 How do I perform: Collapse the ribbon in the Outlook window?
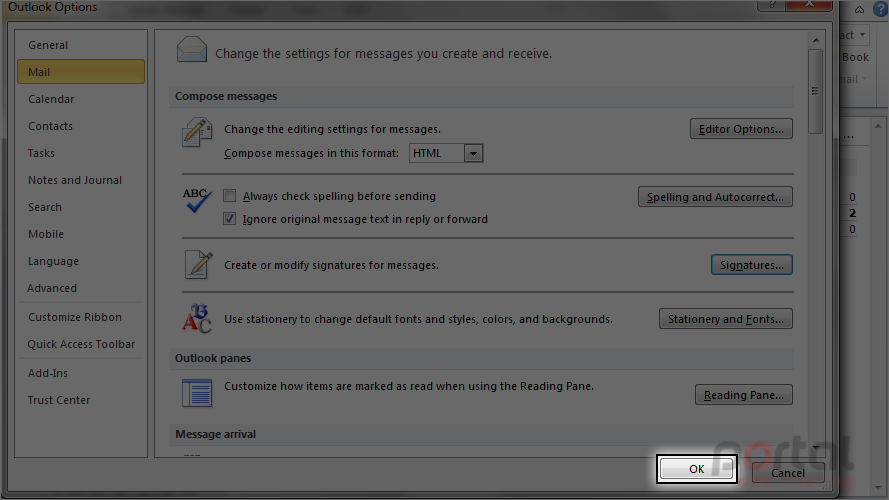click(x=860, y=10)
